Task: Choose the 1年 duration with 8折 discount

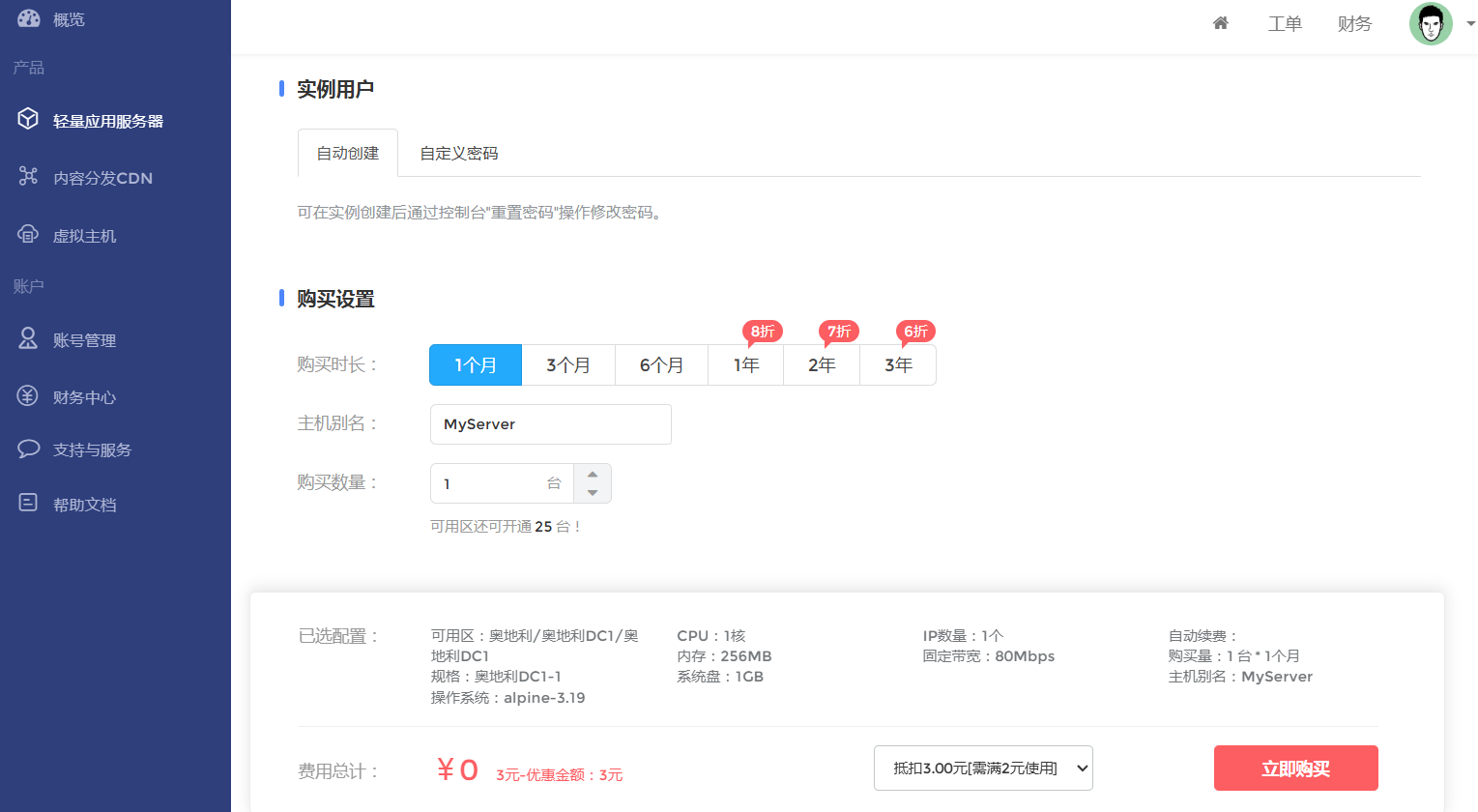Action: (x=745, y=364)
